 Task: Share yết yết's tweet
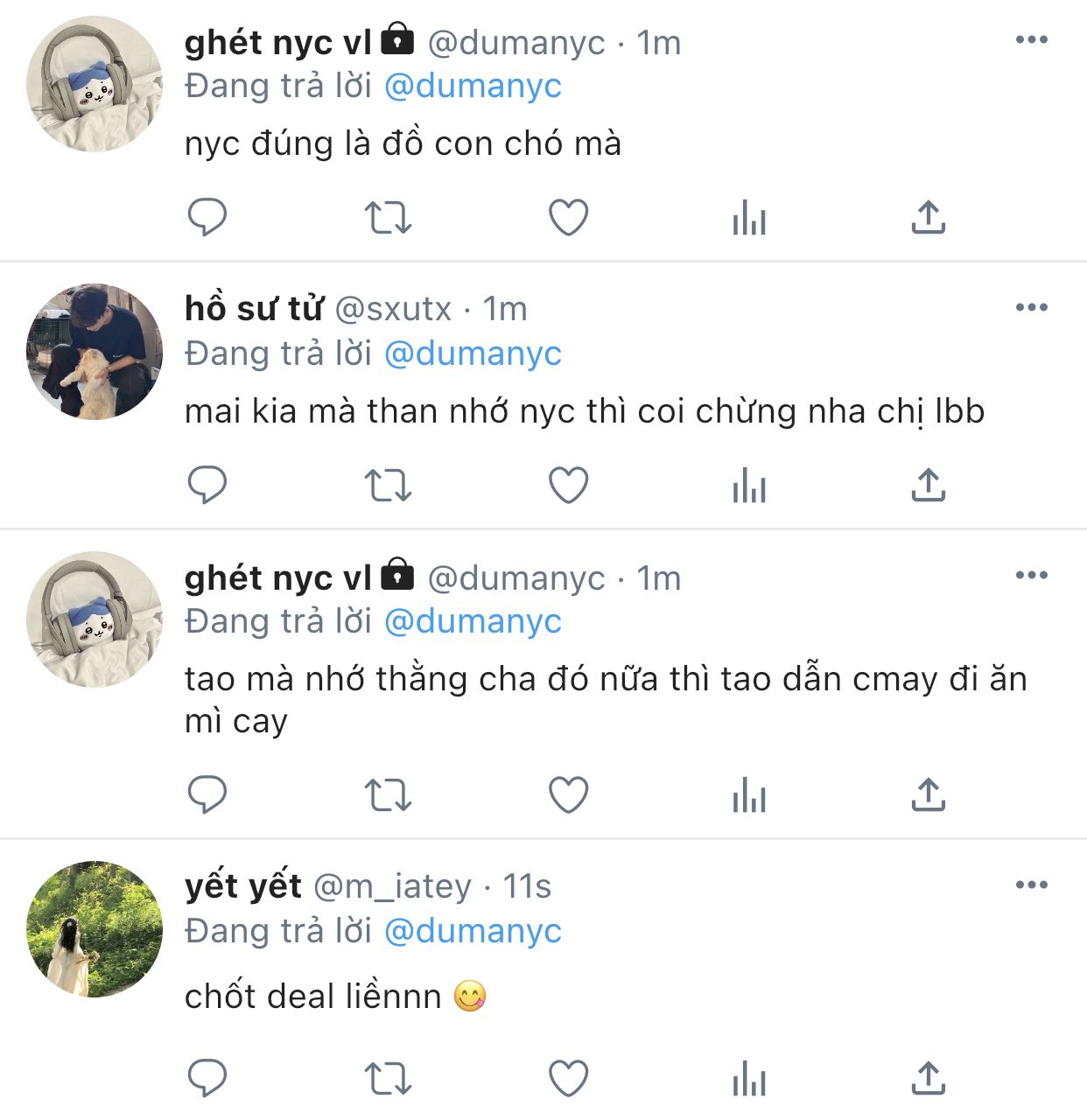928,1078
